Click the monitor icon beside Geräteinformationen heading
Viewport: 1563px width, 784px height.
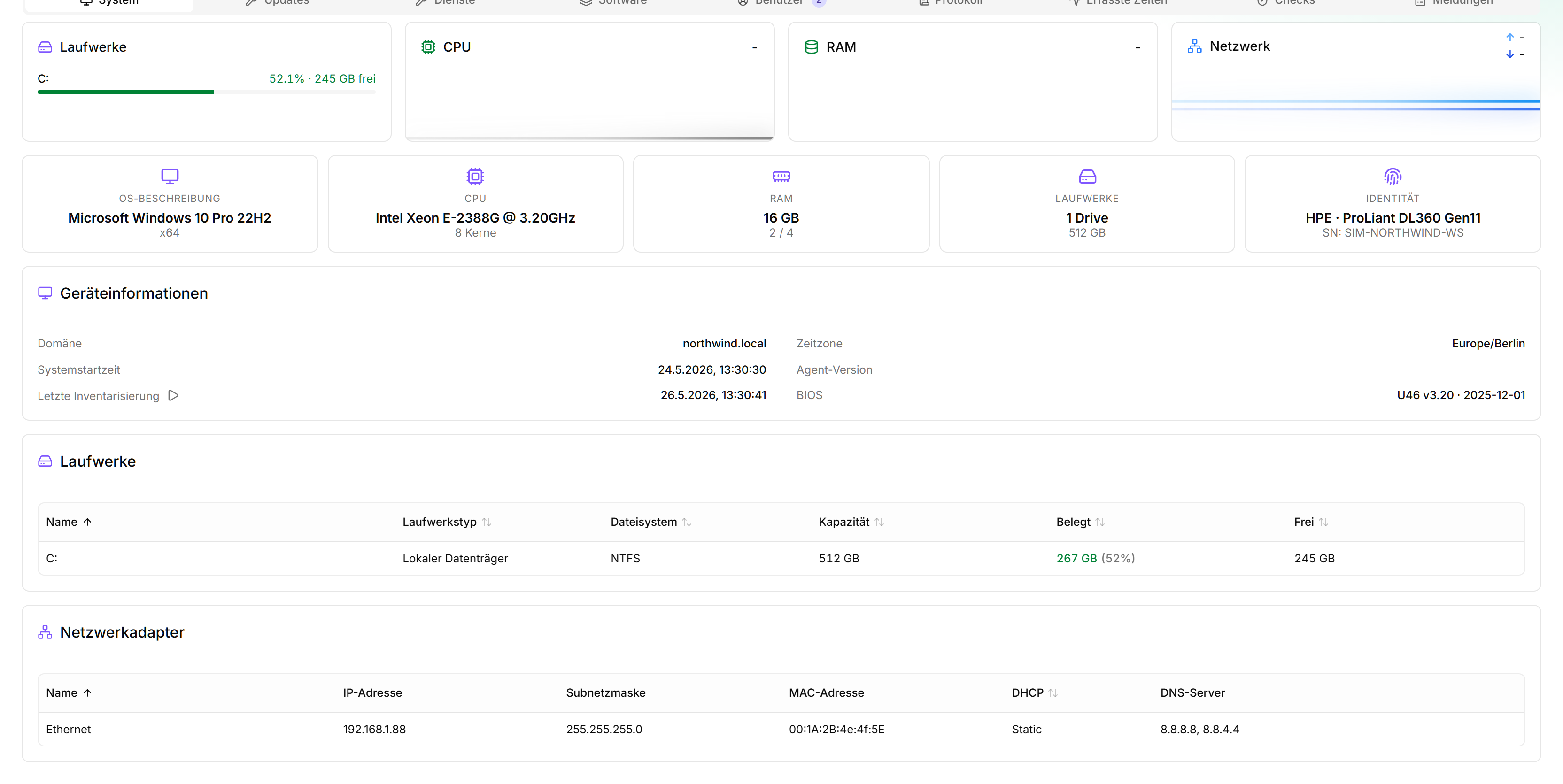click(45, 293)
